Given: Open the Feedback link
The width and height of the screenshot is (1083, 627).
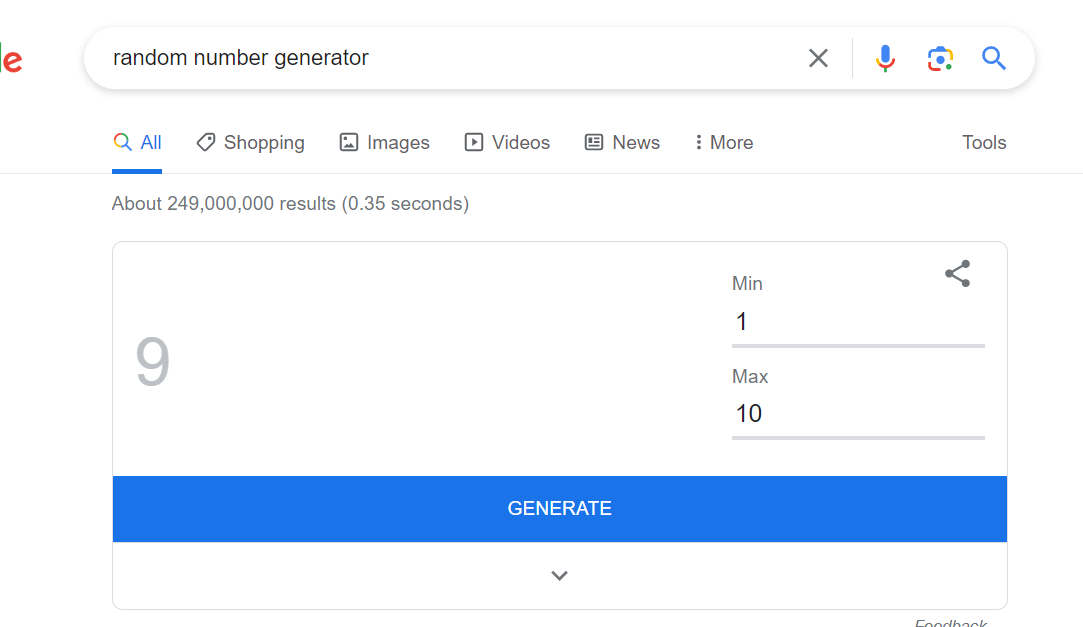Looking at the screenshot, I should [x=950, y=623].
